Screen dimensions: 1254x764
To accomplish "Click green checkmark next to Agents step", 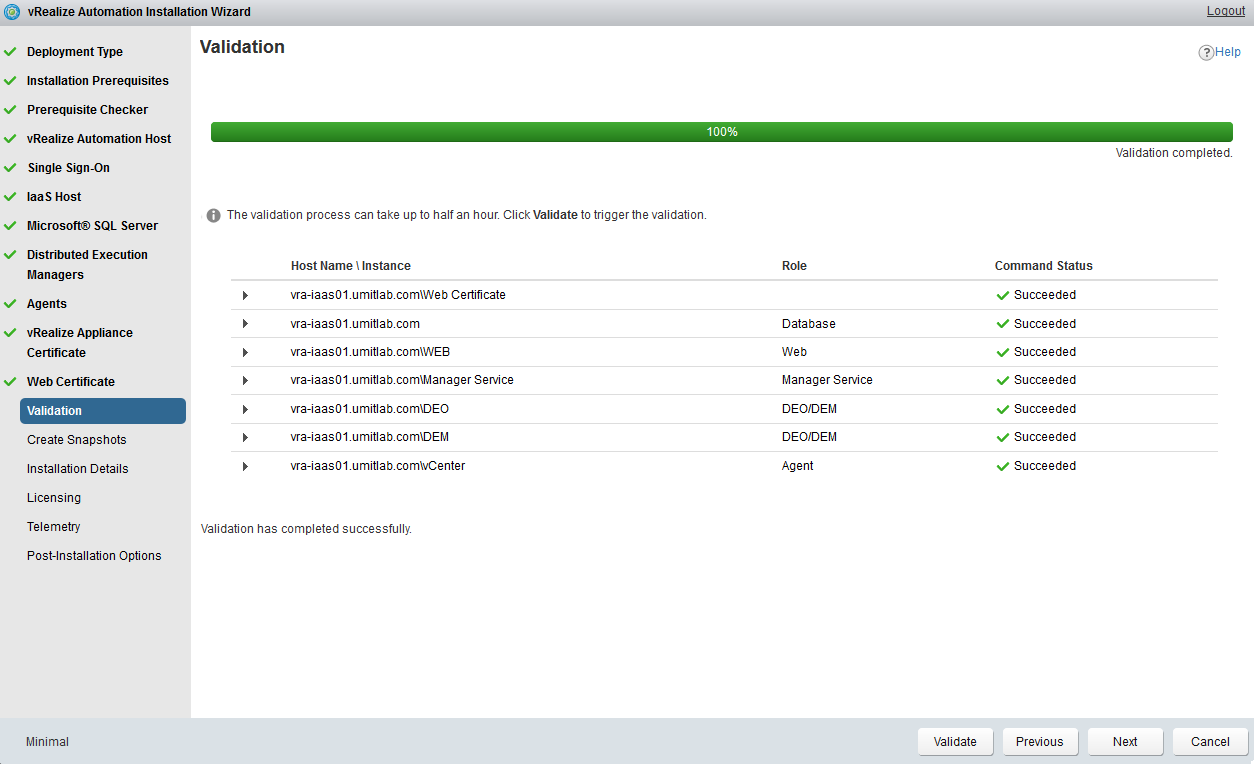I will coord(10,304).
